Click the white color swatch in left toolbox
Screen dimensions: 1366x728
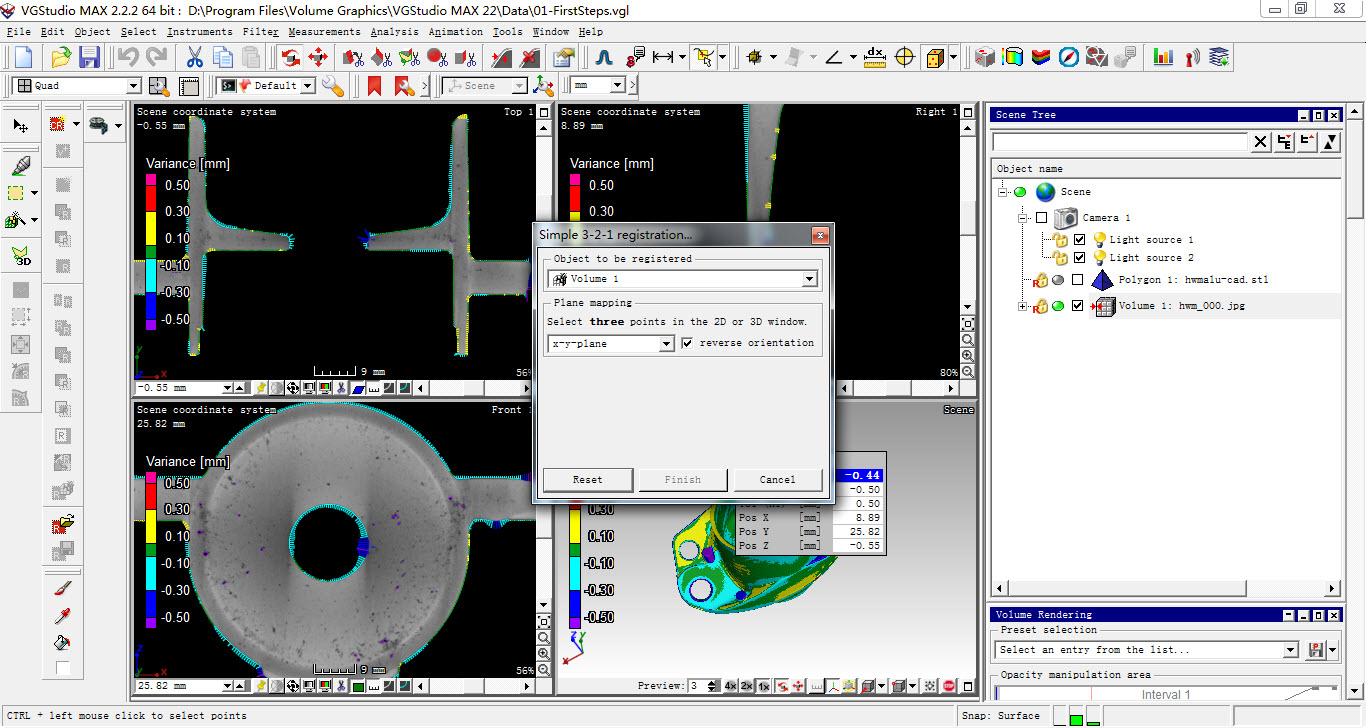click(x=63, y=668)
